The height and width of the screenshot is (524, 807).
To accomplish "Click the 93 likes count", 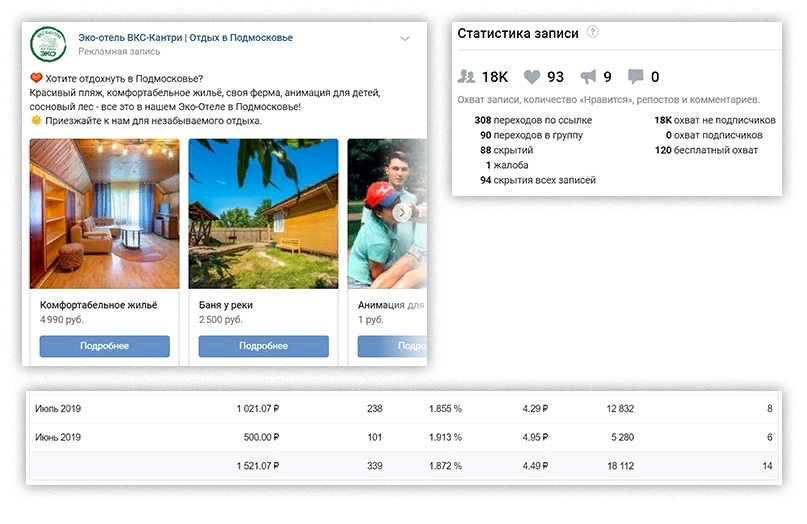I will (555, 77).
